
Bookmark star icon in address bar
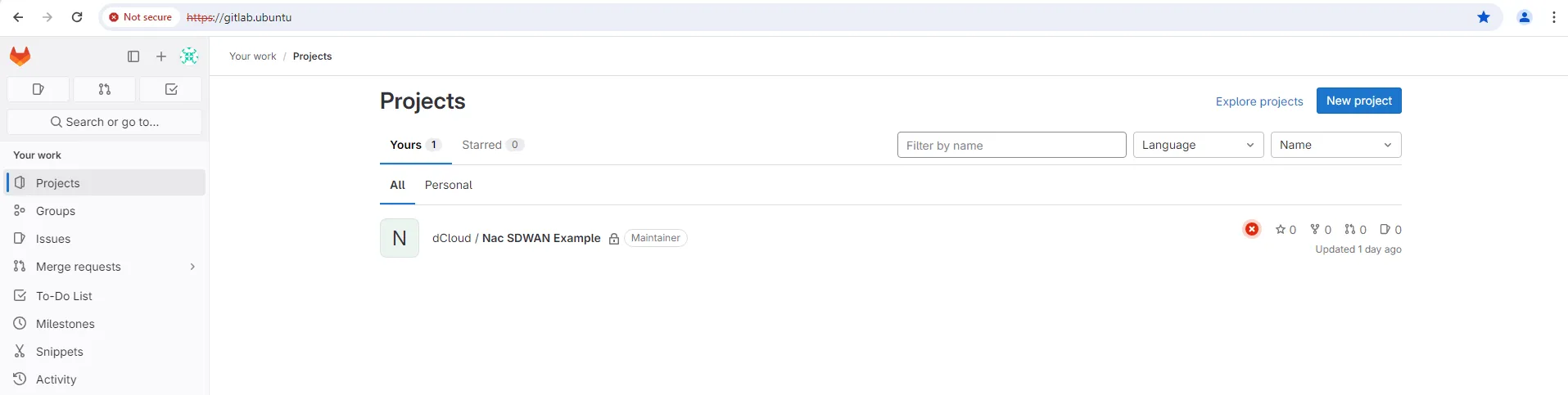1484,17
